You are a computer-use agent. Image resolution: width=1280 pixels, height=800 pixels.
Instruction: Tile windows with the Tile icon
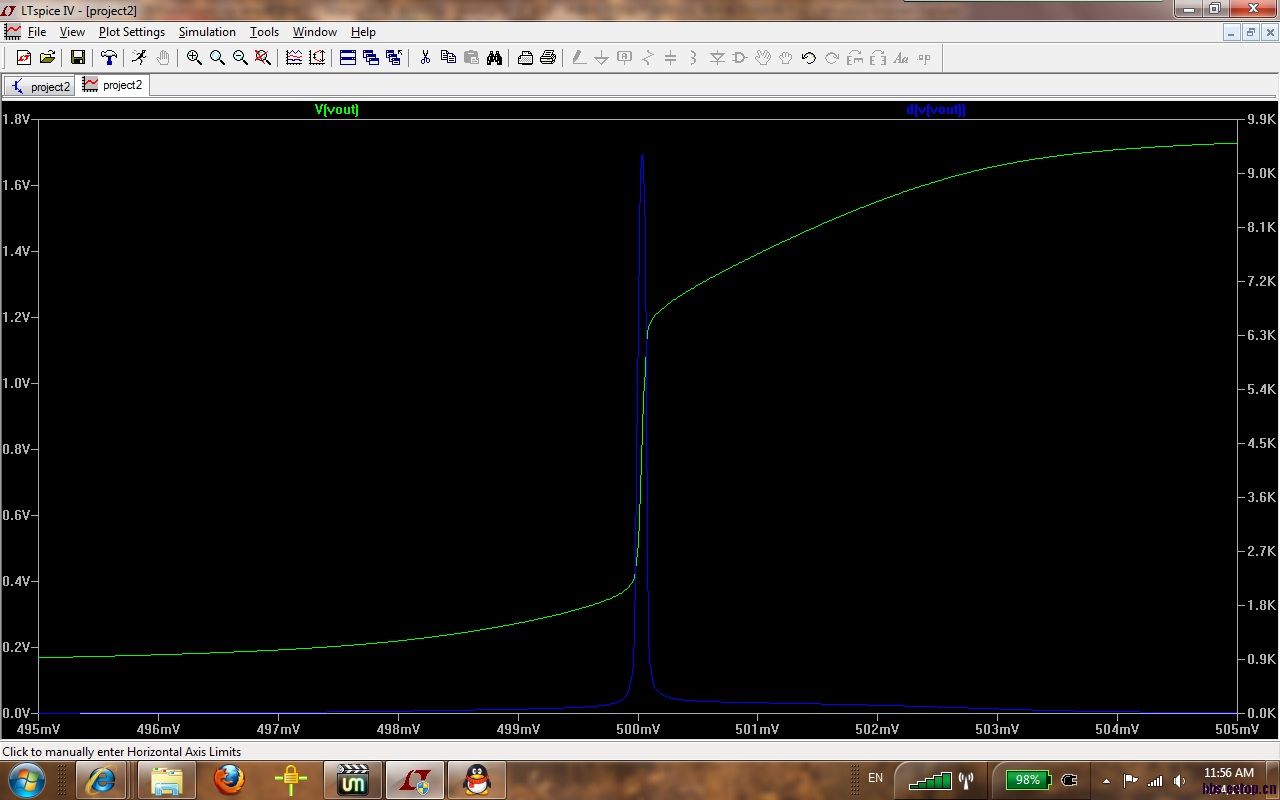coord(348,58)
